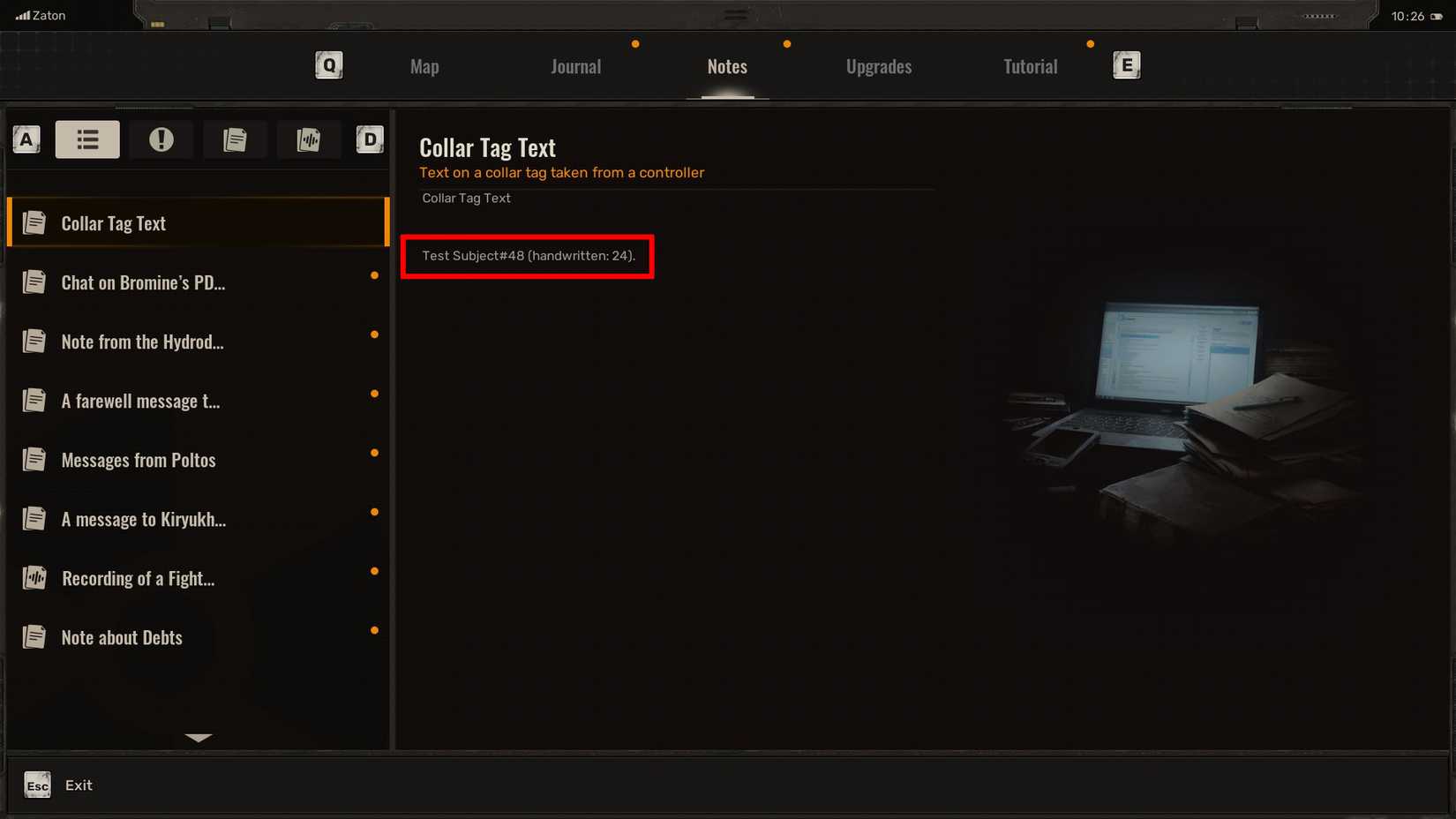
Task: Expand the notes list via the downward arrow
Action: coord(199,739)
